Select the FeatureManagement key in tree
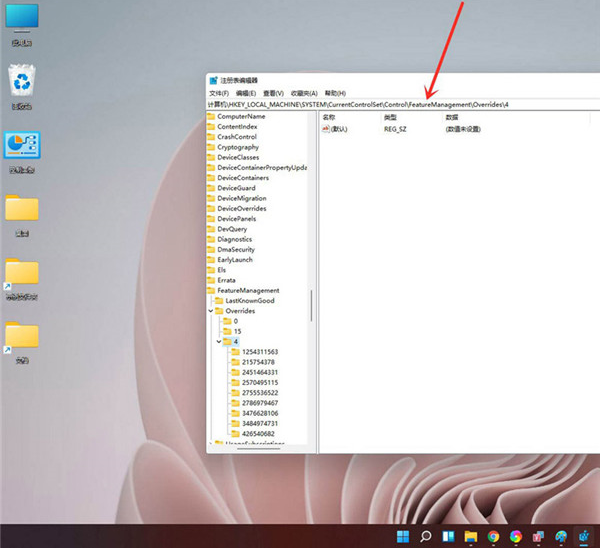The height and width of the screenshot is (548, 601). (x=248, y=290)
